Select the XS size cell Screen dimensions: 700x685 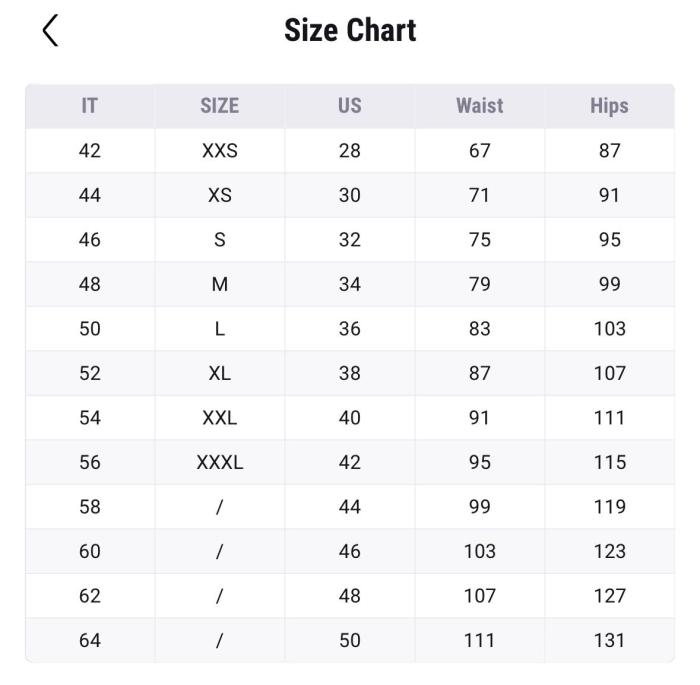click(220, 195)
